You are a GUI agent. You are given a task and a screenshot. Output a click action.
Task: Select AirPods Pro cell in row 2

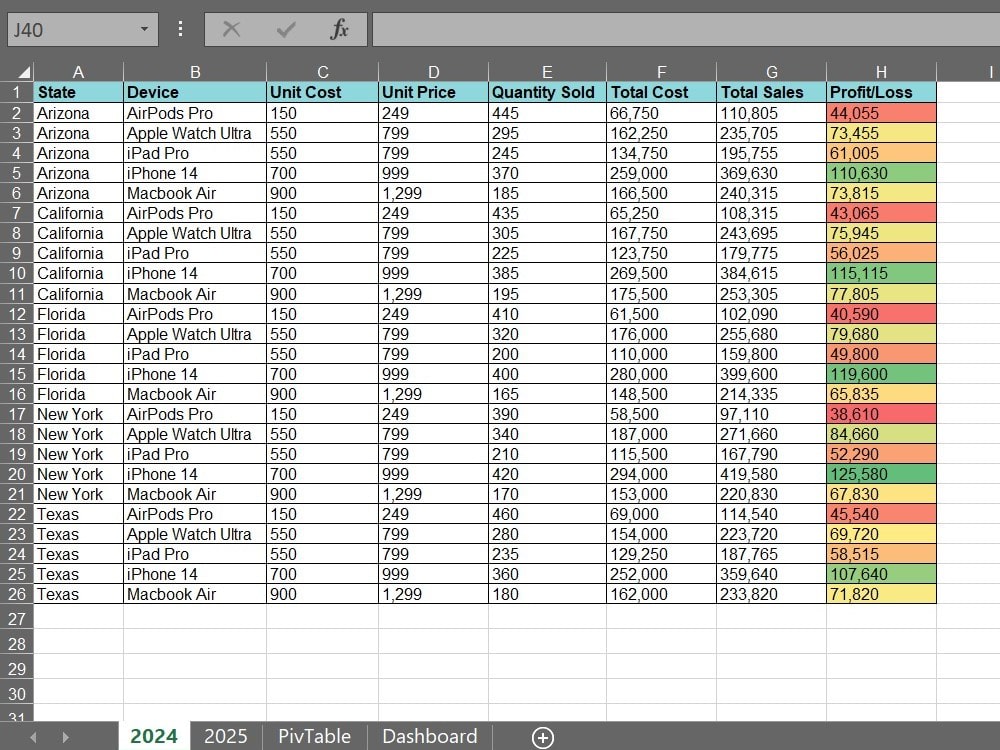click(x=195, y=113)
